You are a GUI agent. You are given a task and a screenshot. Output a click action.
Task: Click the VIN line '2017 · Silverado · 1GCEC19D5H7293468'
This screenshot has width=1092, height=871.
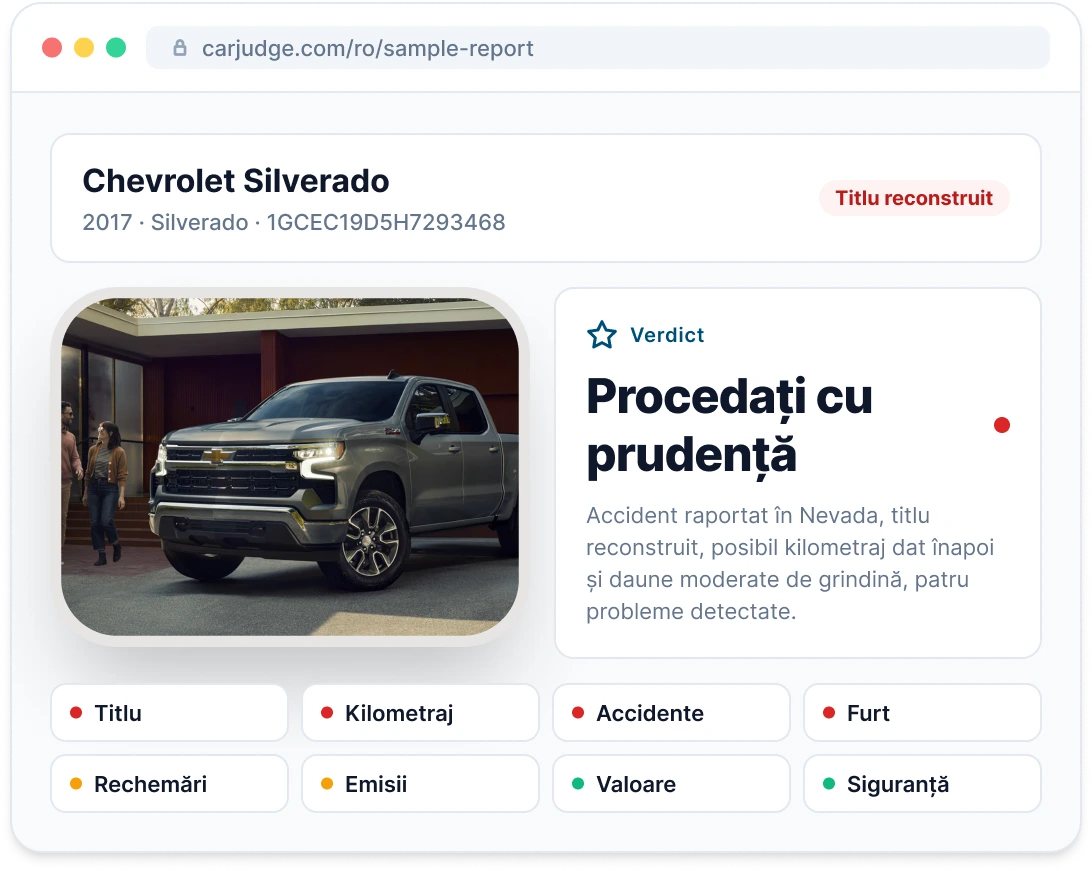[x=293, y=222]
